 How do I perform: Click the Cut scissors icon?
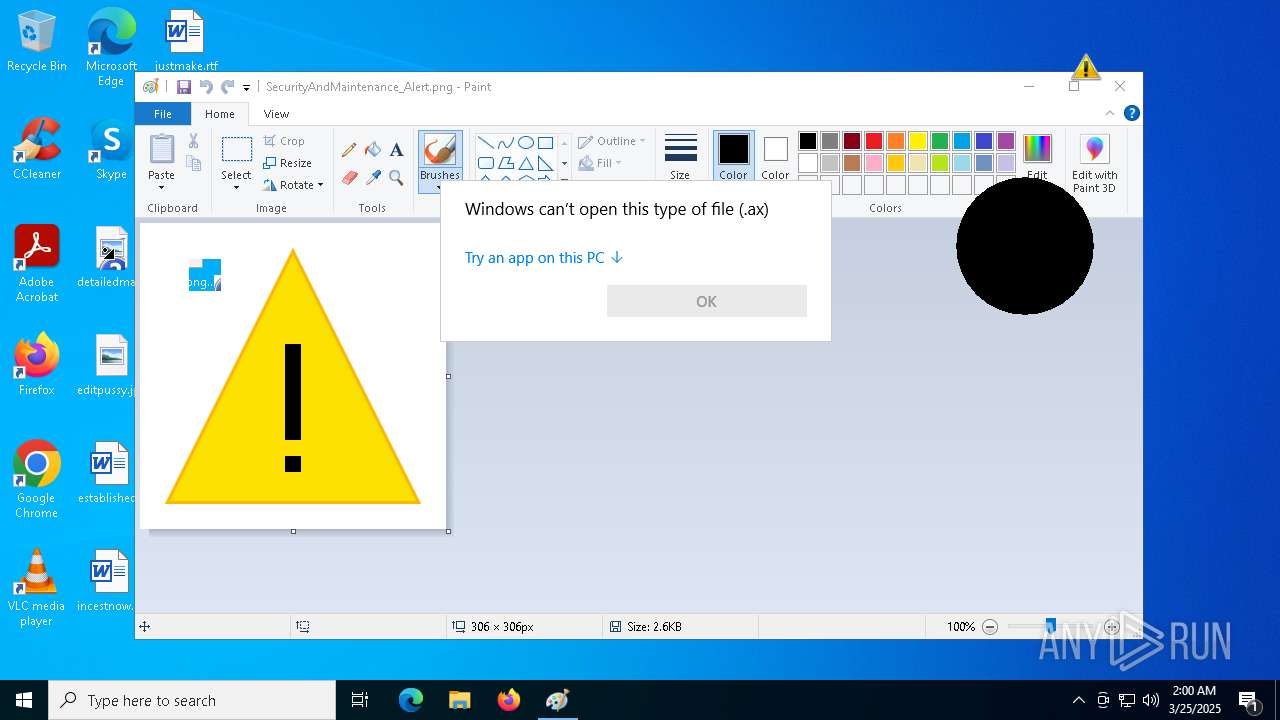tap(193, 141)
